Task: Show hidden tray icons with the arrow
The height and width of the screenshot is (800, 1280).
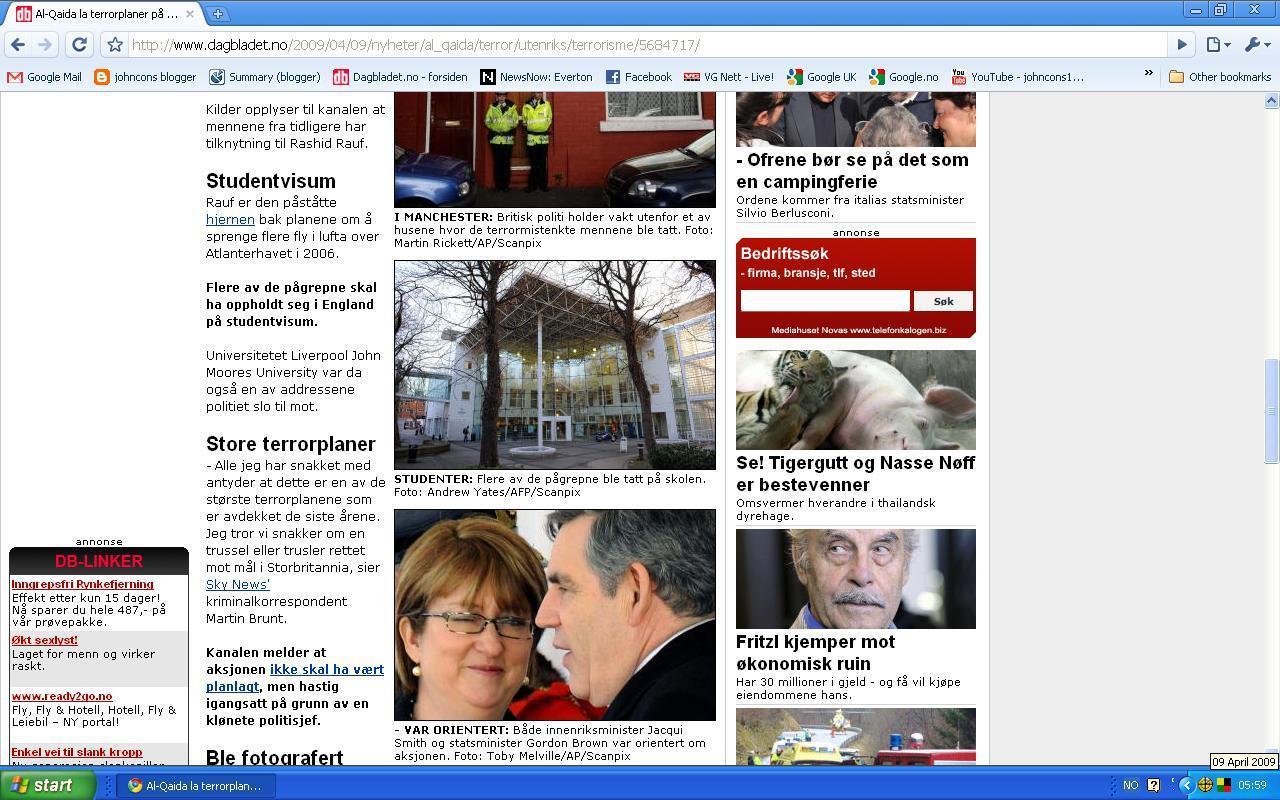Action: point(1186,785)
